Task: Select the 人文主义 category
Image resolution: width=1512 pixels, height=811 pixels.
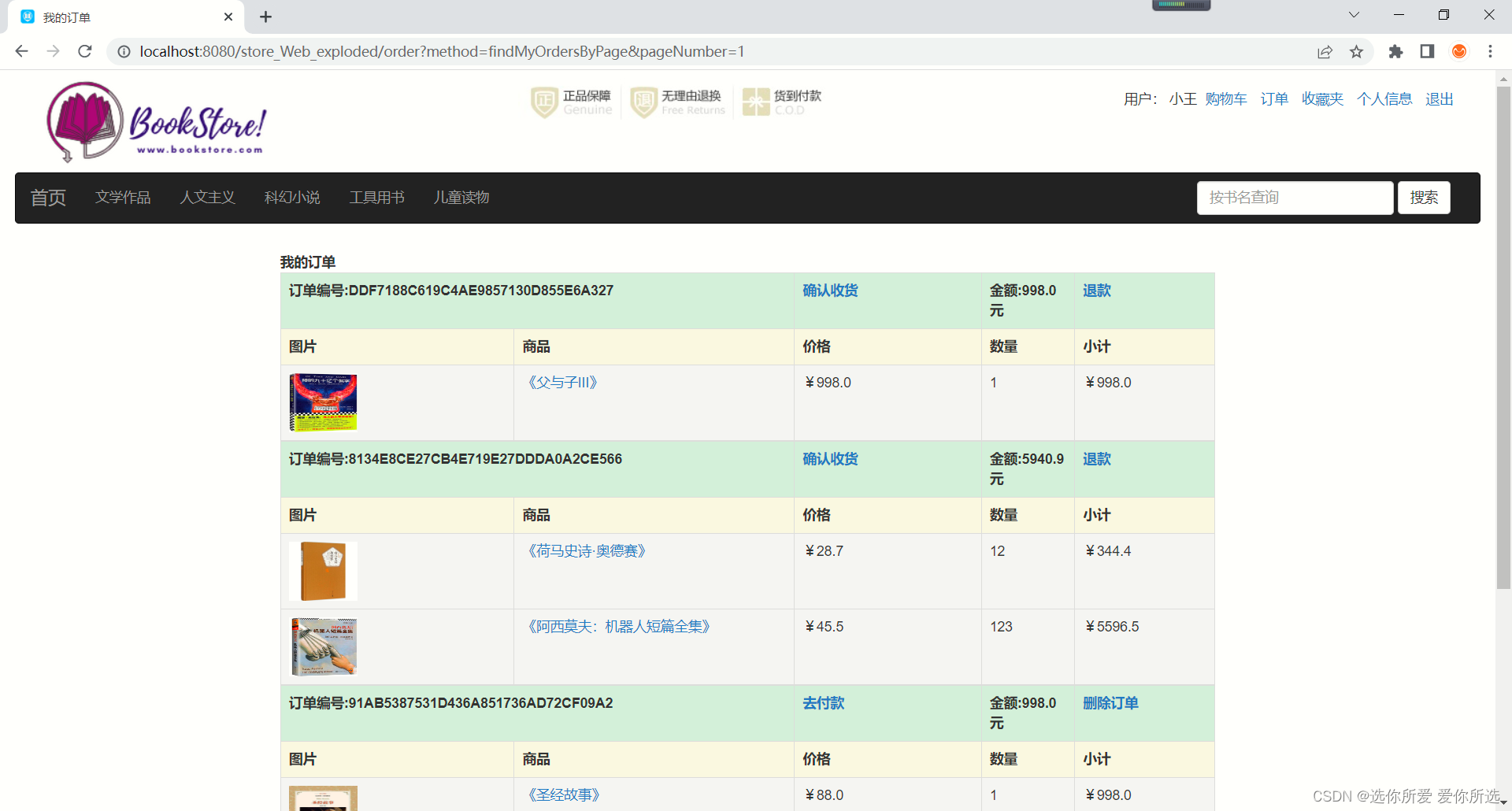Action: pos(208,198)
